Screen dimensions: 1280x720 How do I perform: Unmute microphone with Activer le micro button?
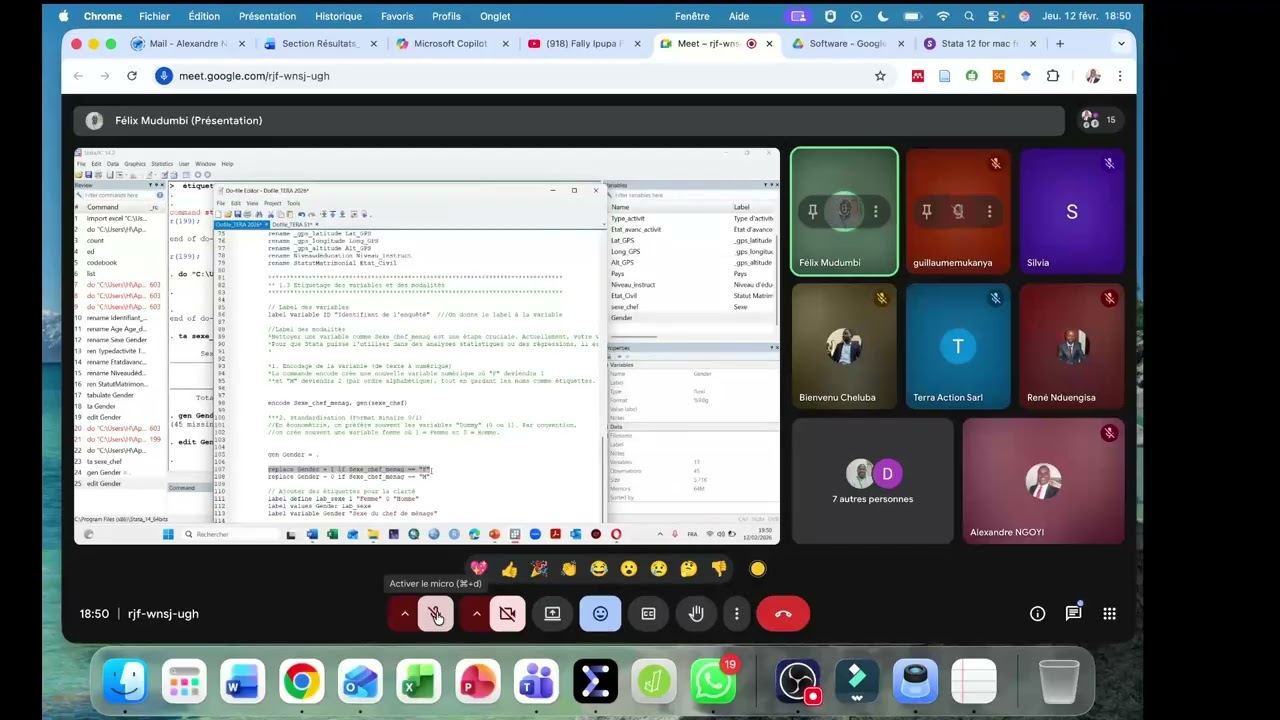[435, 614]
